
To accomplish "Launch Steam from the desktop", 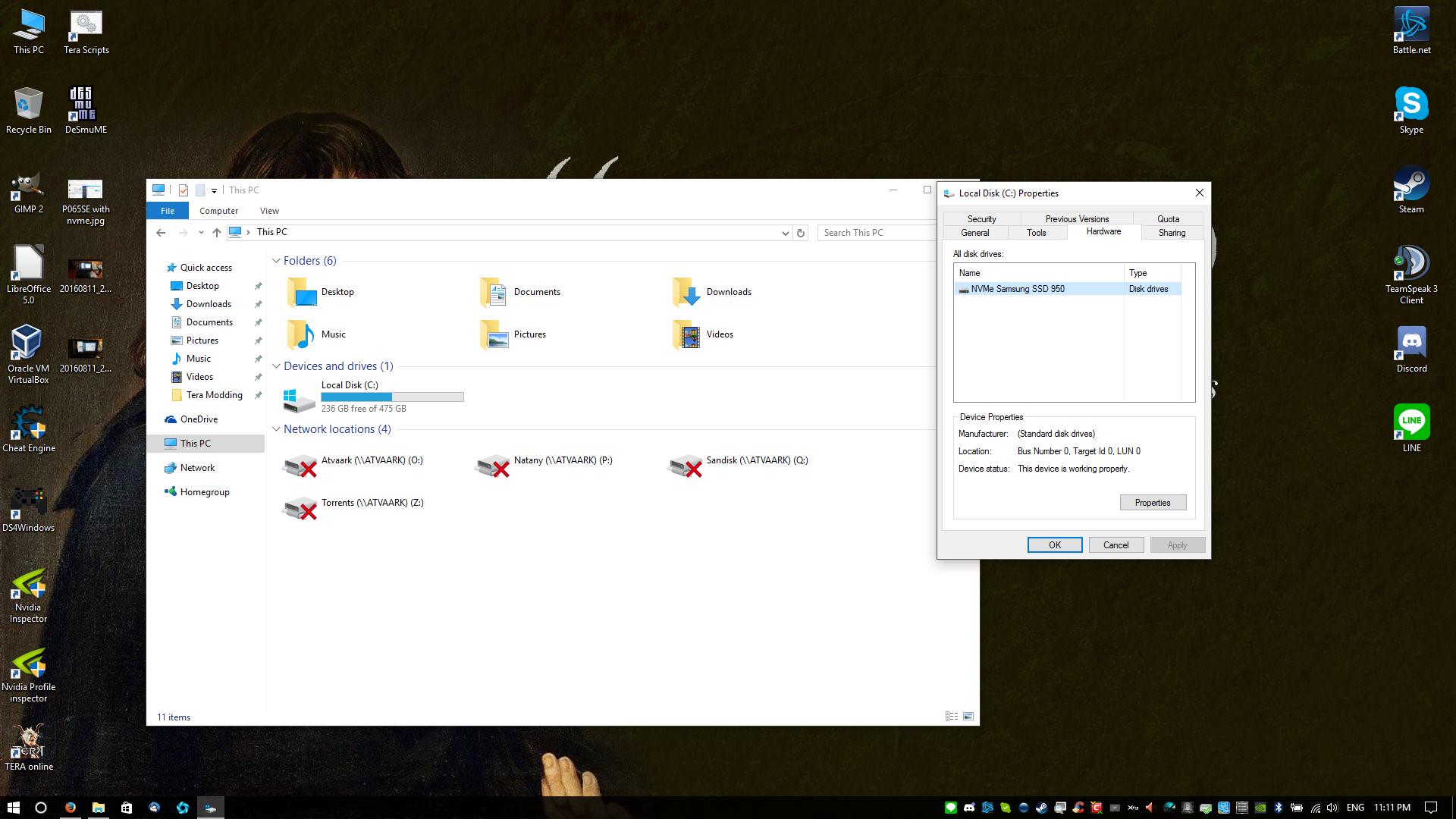I will [1411, 190].
